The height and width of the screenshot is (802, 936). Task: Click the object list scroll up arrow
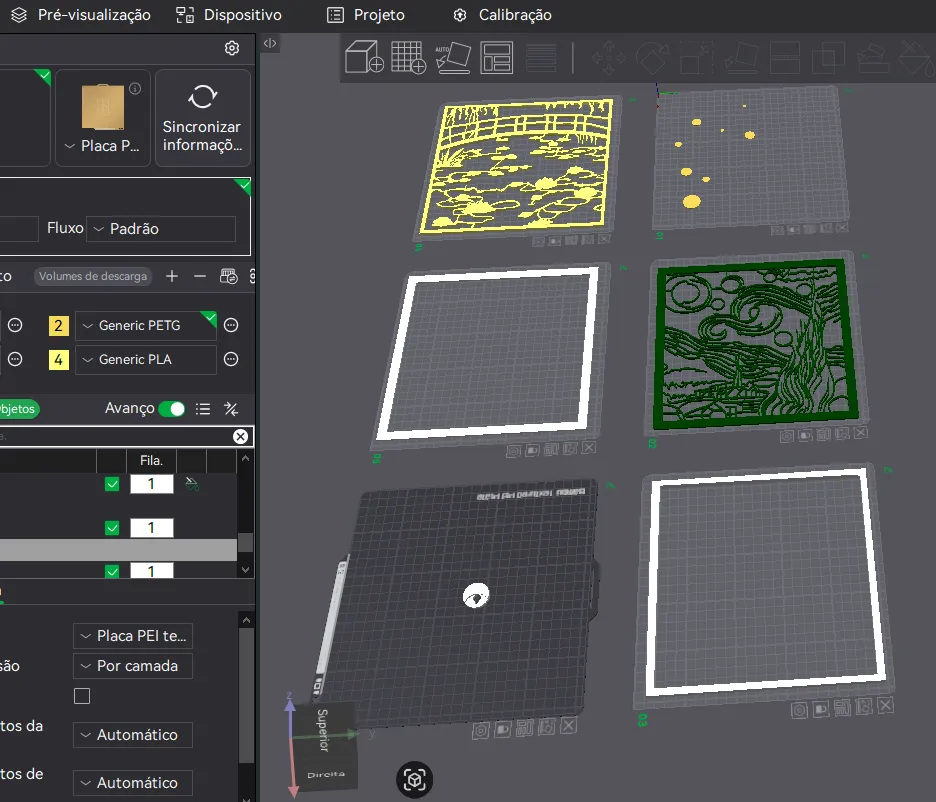click(245, 458)
